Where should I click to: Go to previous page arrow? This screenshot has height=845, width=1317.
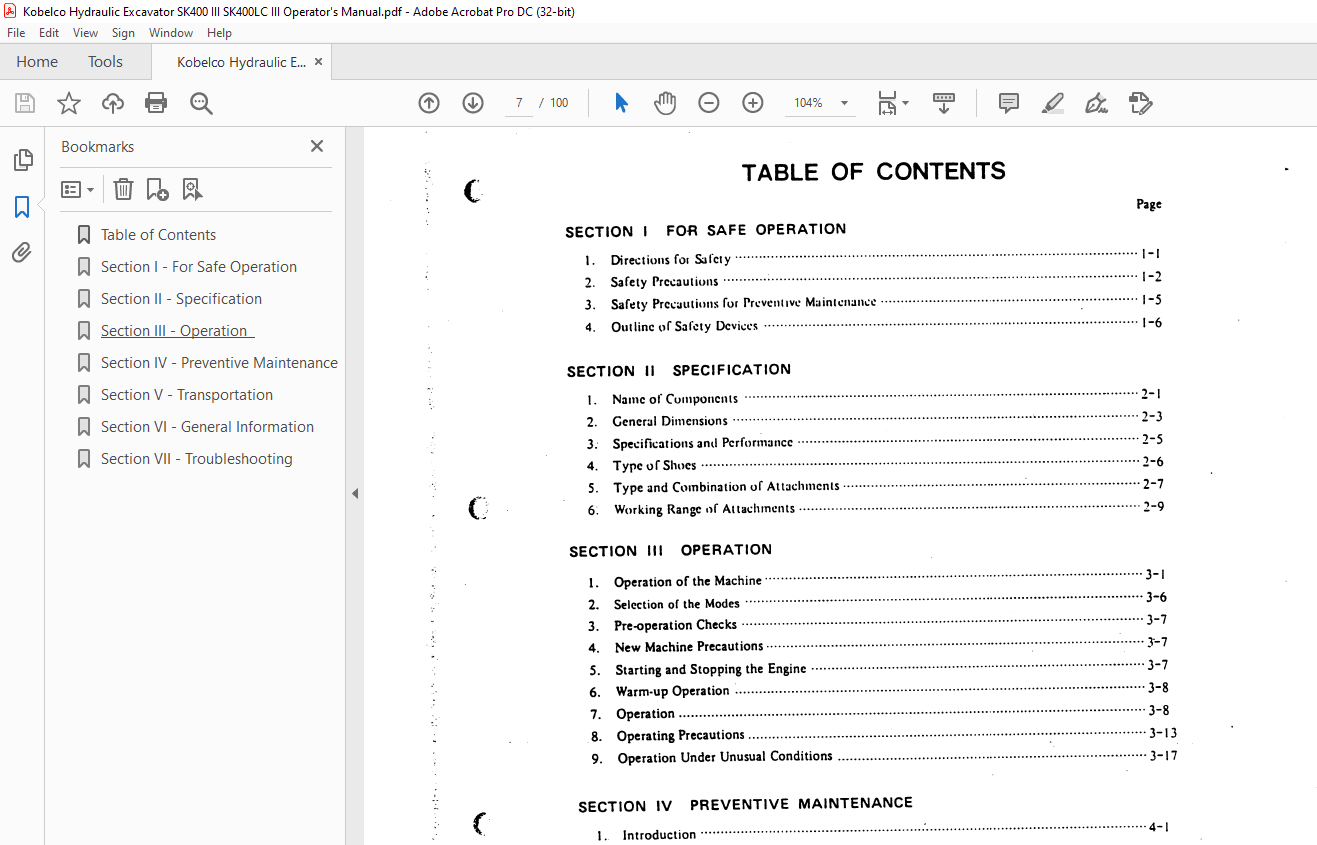[x=429, y=103]
